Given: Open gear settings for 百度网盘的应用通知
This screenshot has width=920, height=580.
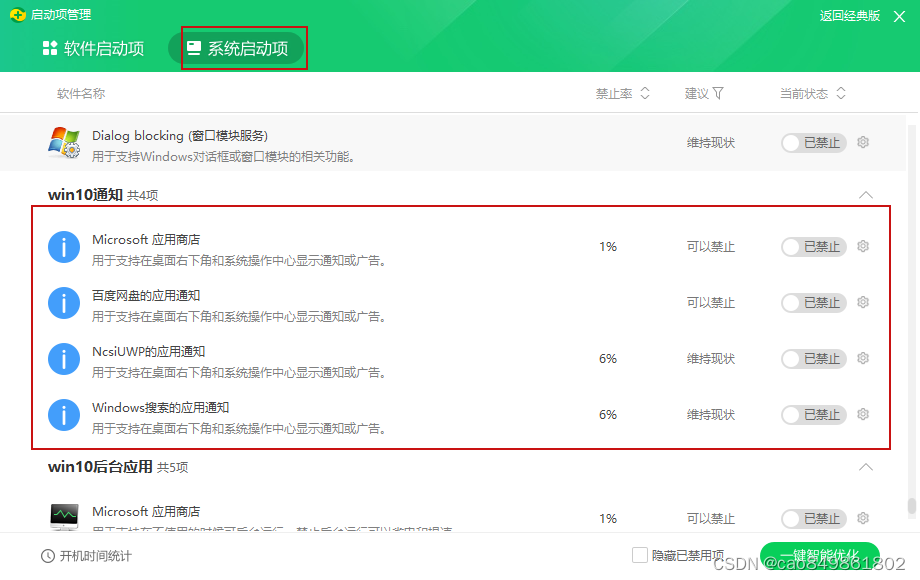Looking at the screenshot, I should pyautogui.click(x=862, y=302).
